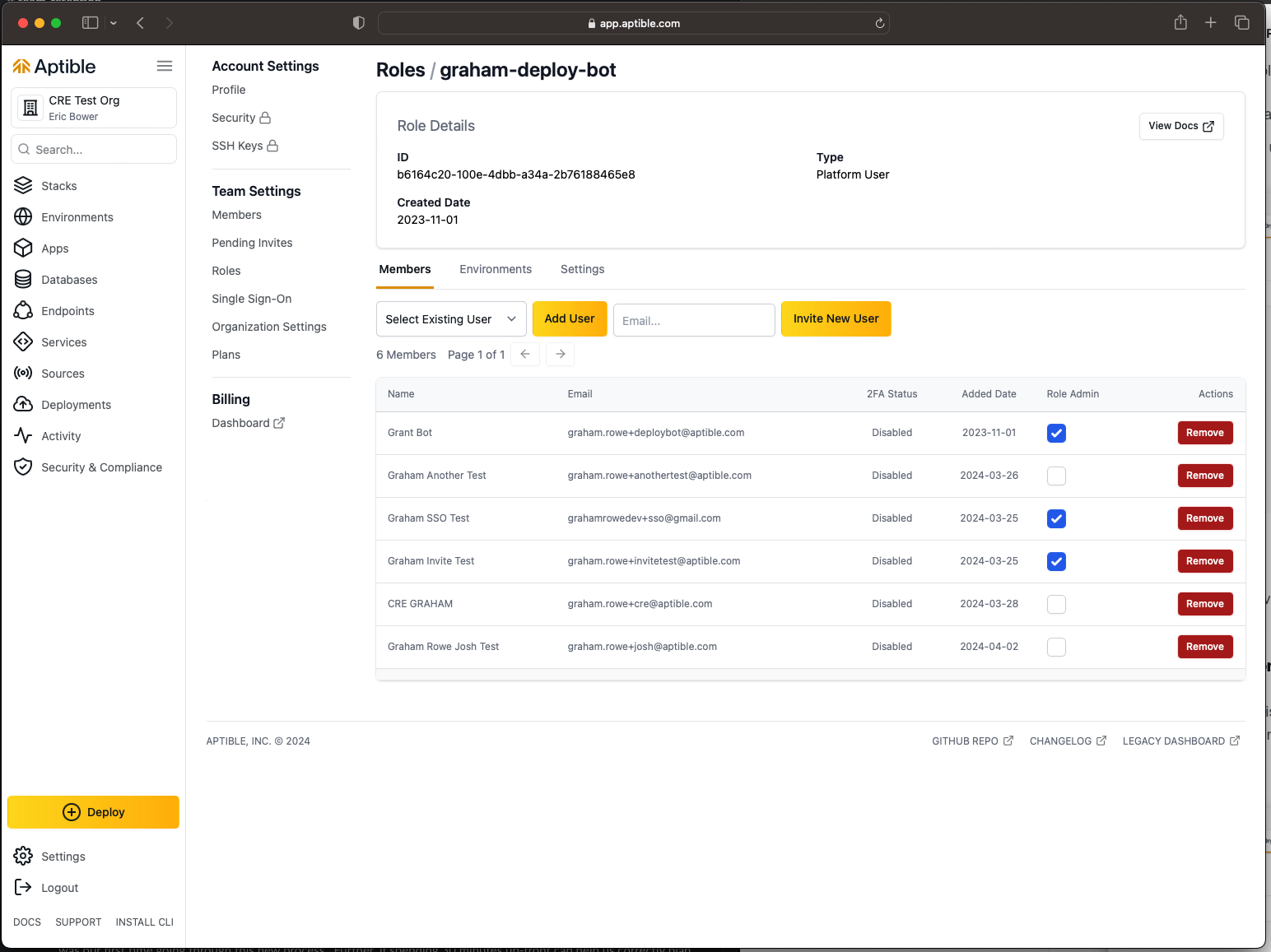Open LEGACY DASHBOARD footer link

click(x=1180, y=741)
